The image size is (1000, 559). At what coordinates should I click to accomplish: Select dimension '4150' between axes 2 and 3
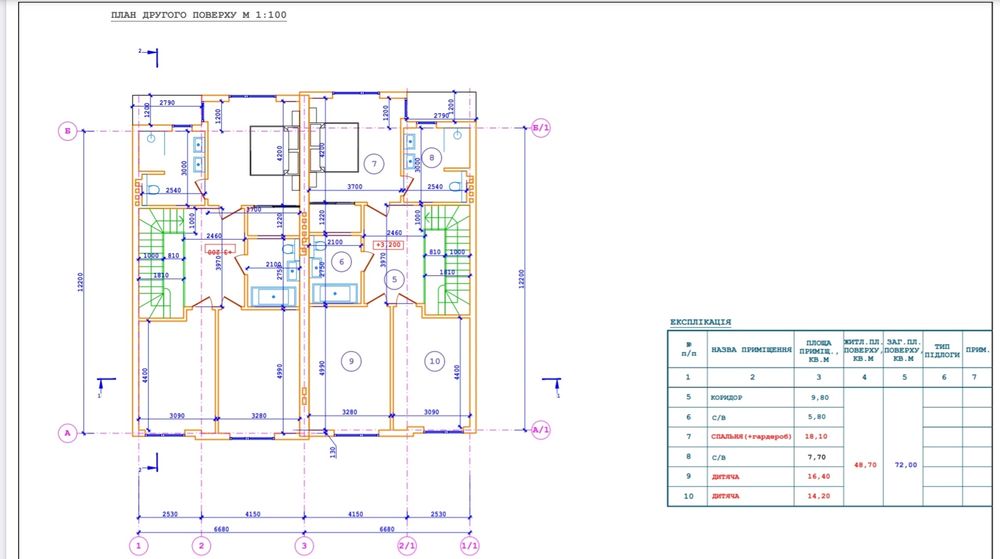pos(253,514)
